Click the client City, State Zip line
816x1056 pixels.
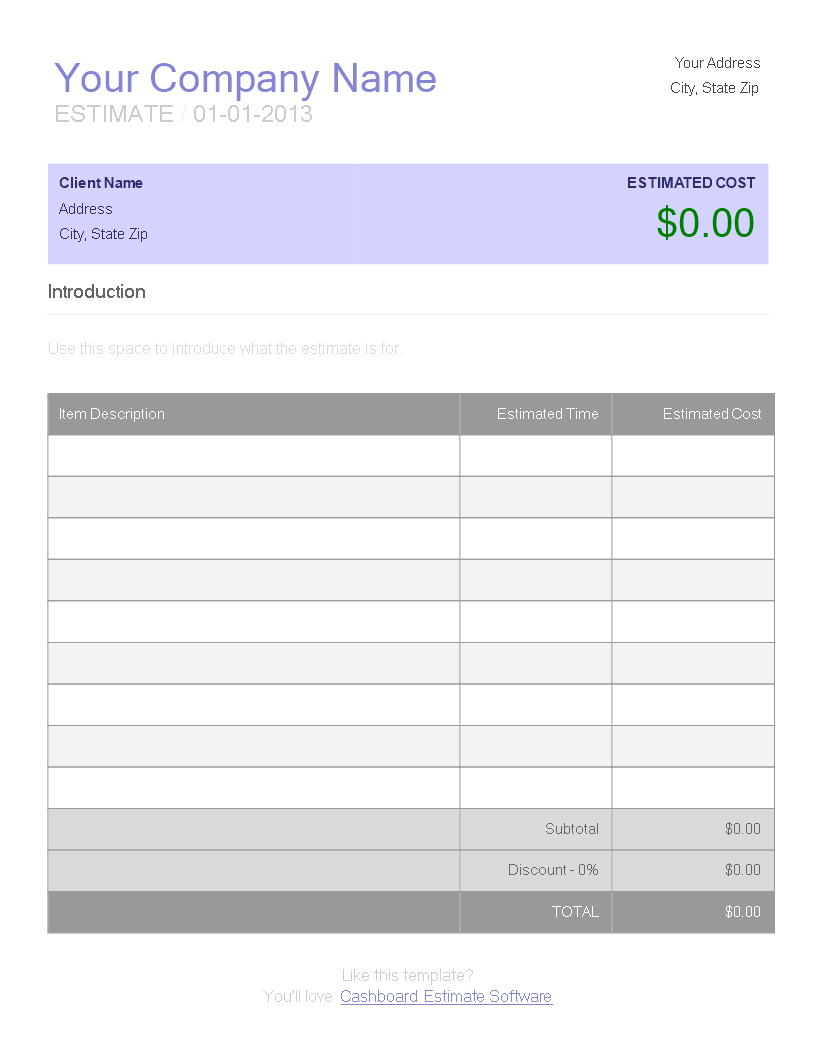[103, 234]
